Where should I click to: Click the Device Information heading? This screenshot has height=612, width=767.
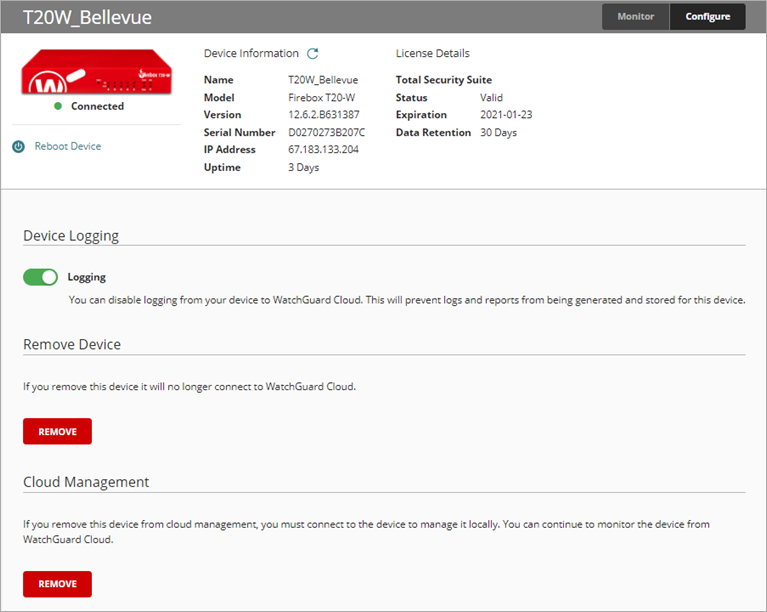tap(251, 53)
